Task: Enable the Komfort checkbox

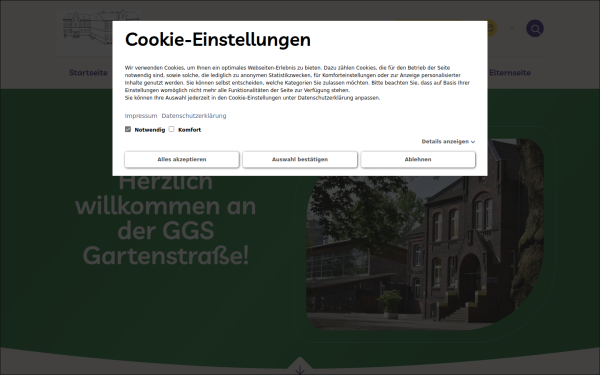Action: pos(171,129)
